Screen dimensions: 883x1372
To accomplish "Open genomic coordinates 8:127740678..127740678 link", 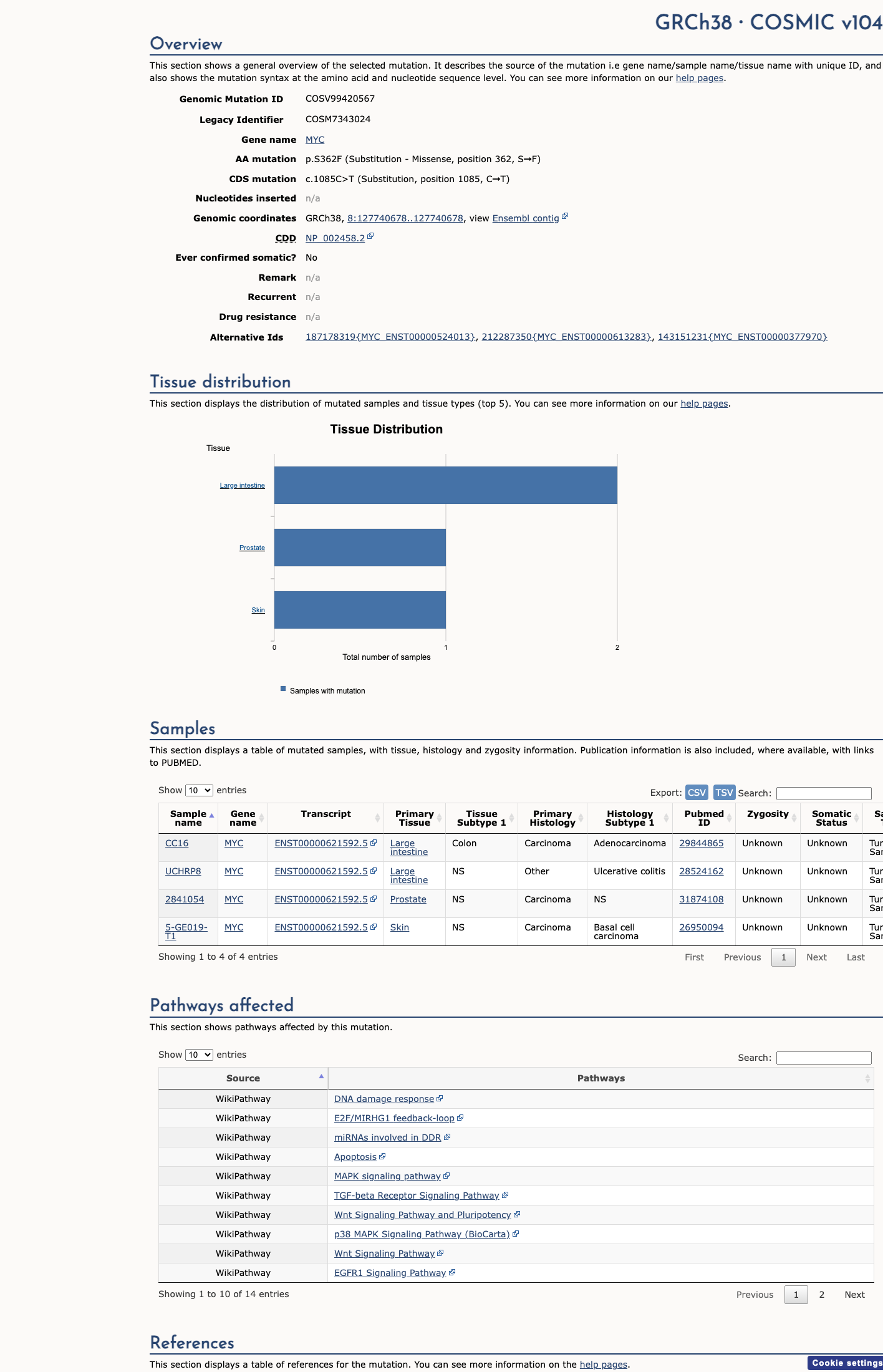I will click(x=405, y=218).
